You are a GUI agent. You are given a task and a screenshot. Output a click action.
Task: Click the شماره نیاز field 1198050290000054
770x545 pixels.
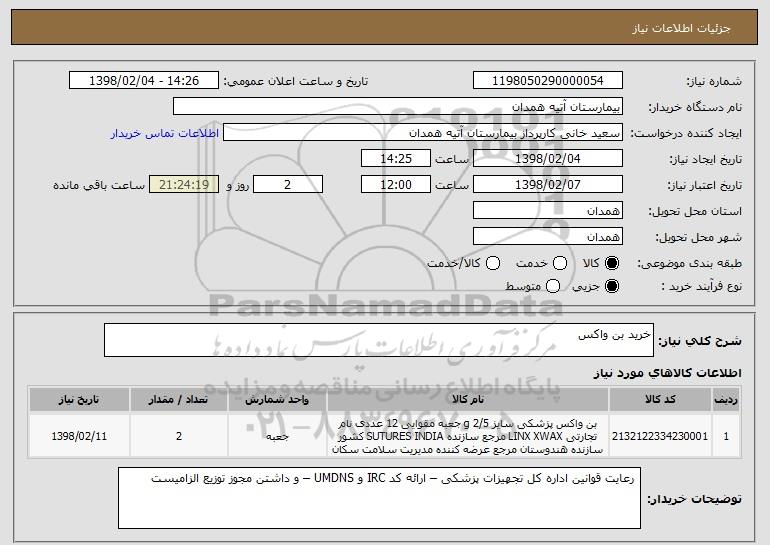(548, 81)
